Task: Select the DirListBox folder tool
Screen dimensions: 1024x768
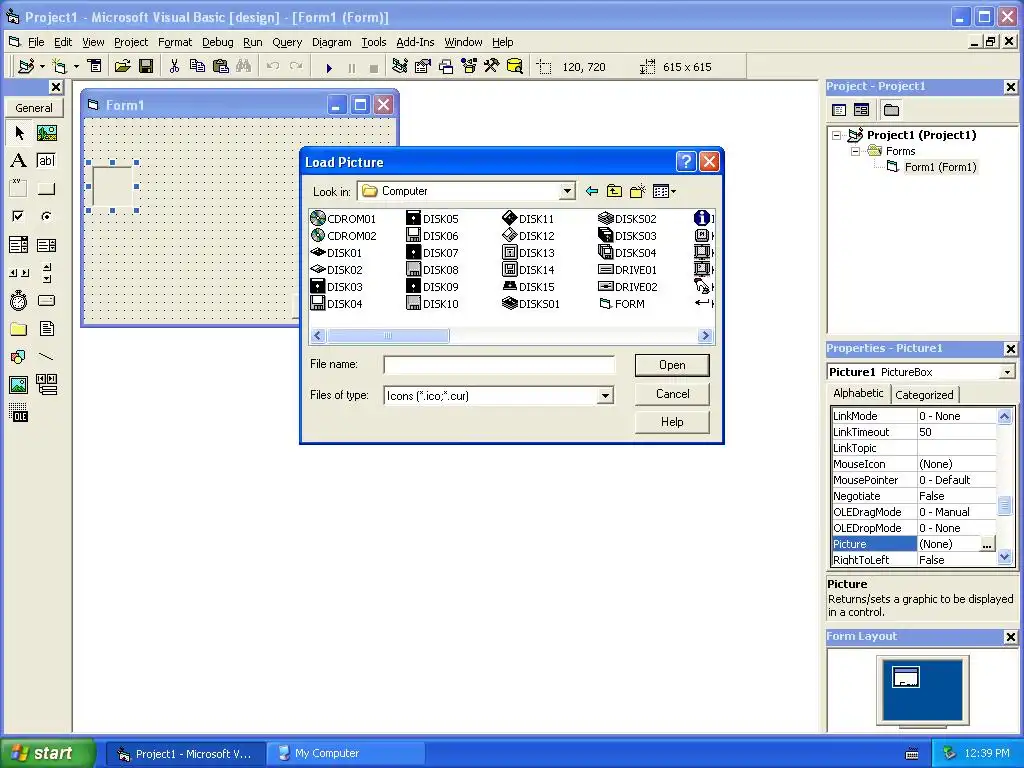Action: coord(19,328)
